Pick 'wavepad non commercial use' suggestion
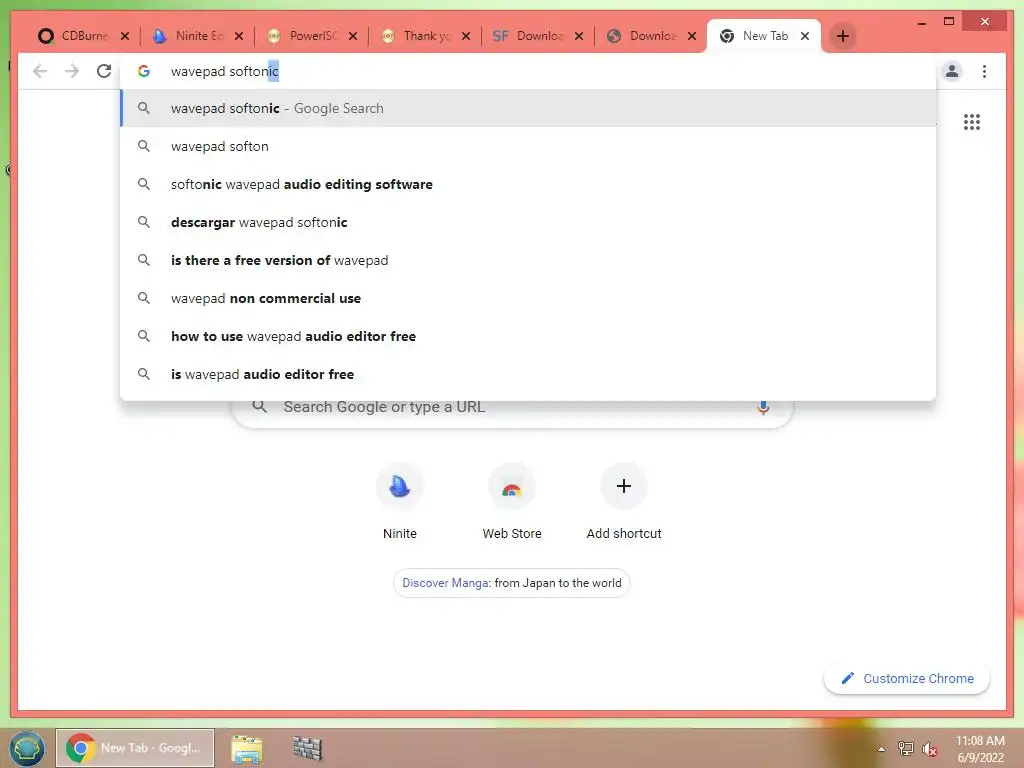The image size is (1024, 768). point(528,298)
